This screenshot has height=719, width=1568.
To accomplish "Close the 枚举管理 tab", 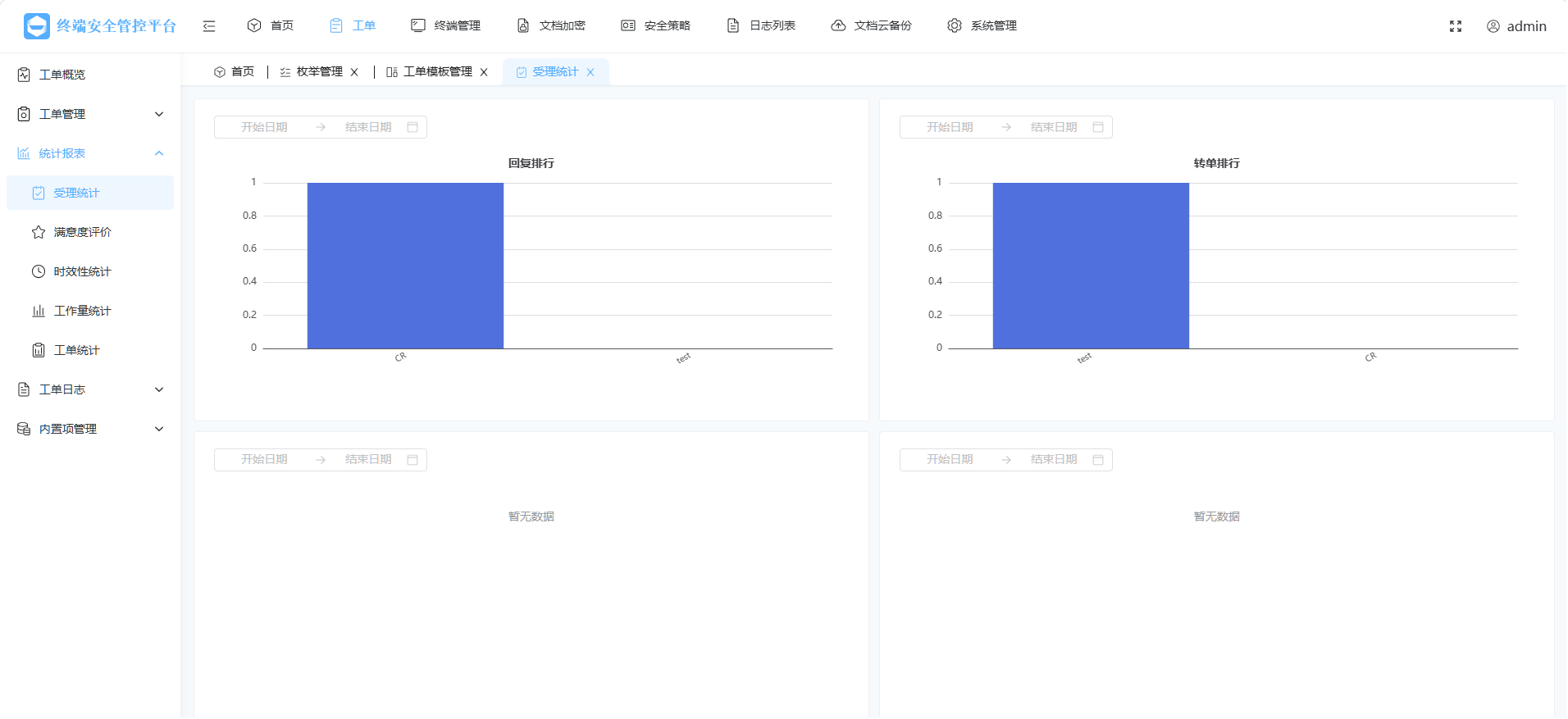I will click(x=354, y=72).
